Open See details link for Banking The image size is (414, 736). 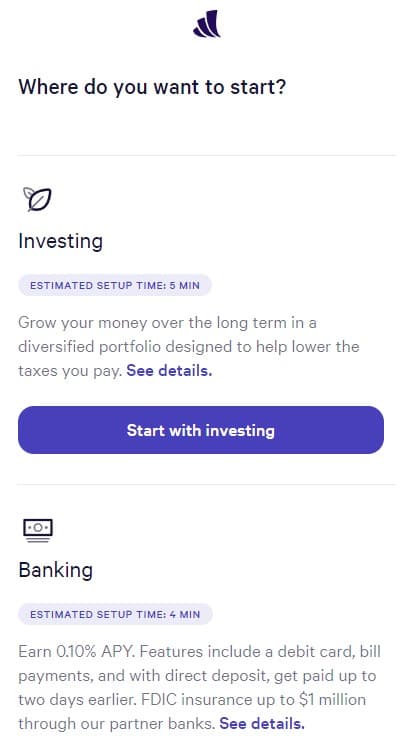click(x=261, y=723)
